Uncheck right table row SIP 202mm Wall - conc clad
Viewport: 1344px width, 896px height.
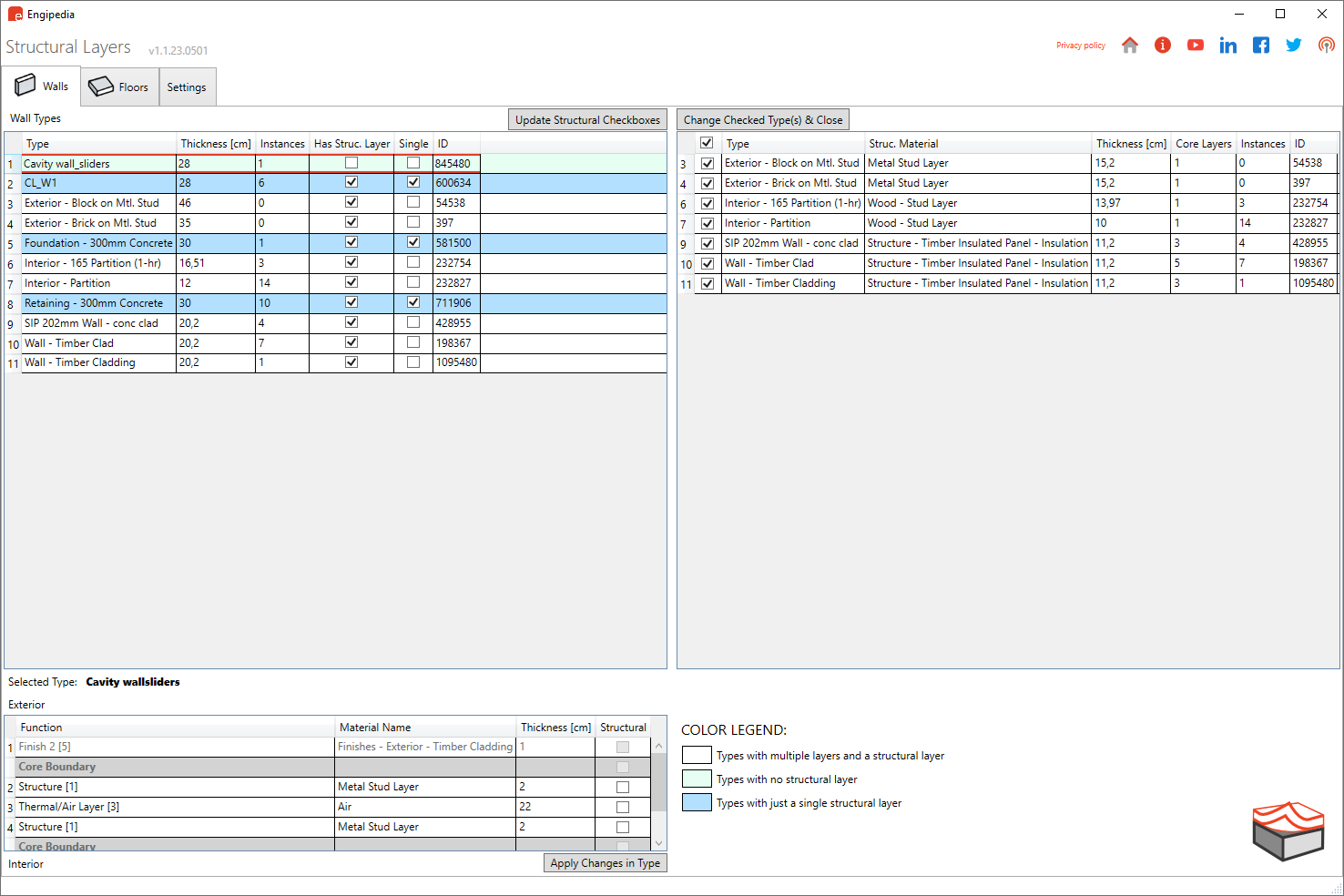[708, 243]
